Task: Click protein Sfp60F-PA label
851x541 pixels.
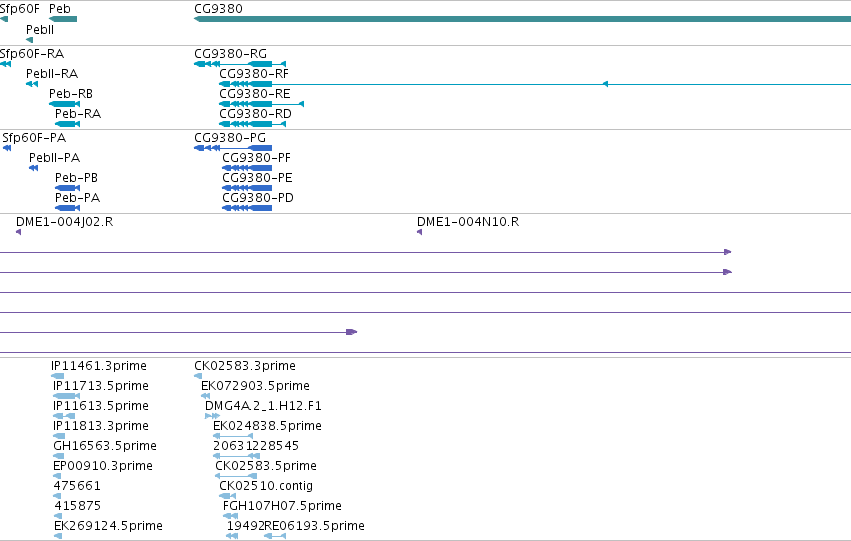Action: click(x=34, y=138)
